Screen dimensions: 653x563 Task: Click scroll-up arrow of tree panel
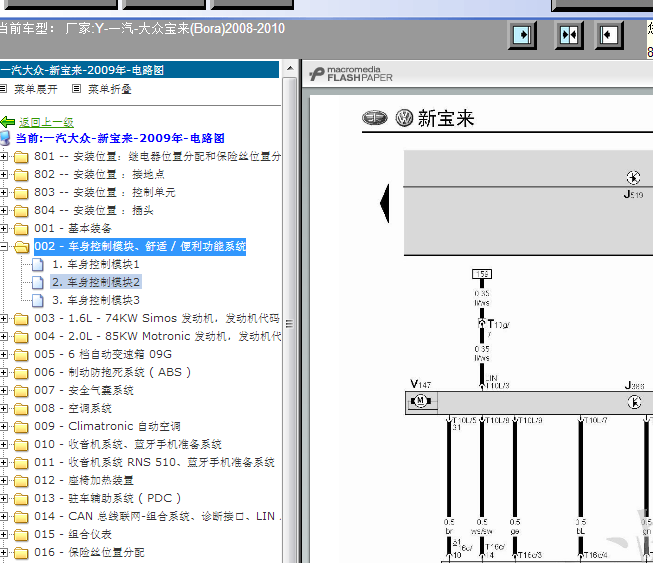[290, 68]
